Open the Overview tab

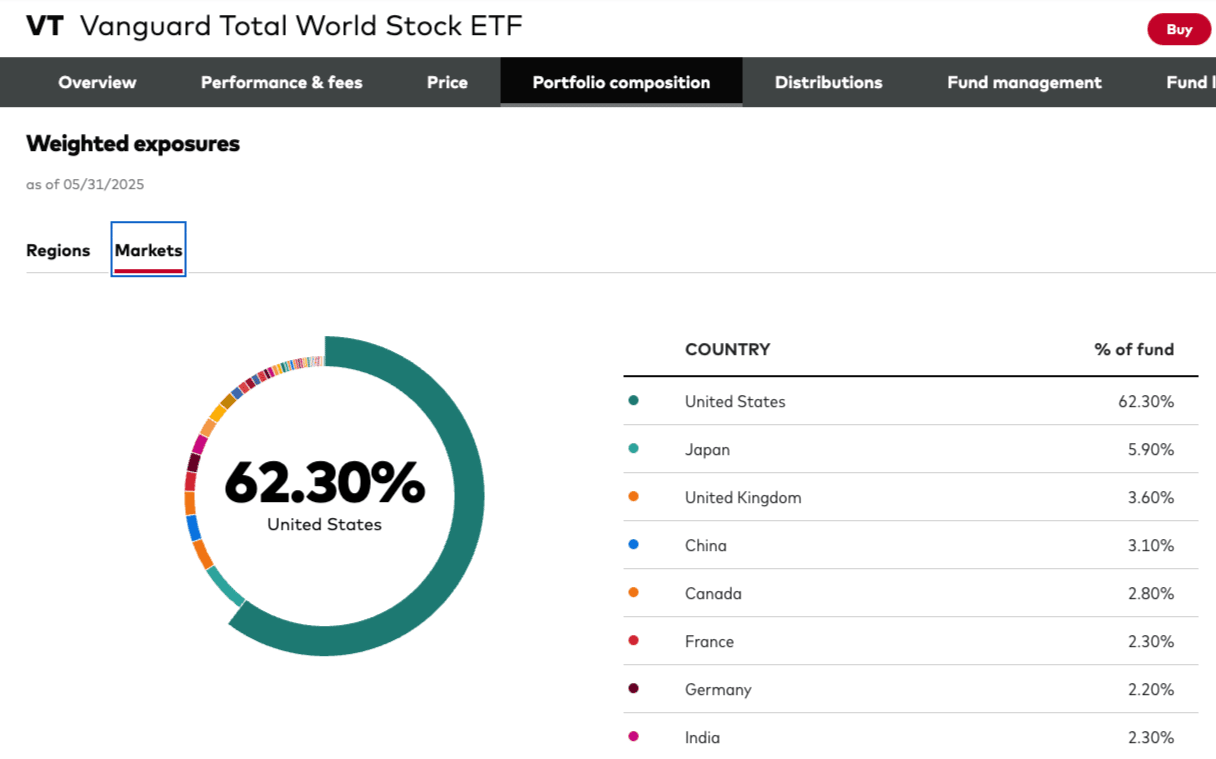pos(97,83)
